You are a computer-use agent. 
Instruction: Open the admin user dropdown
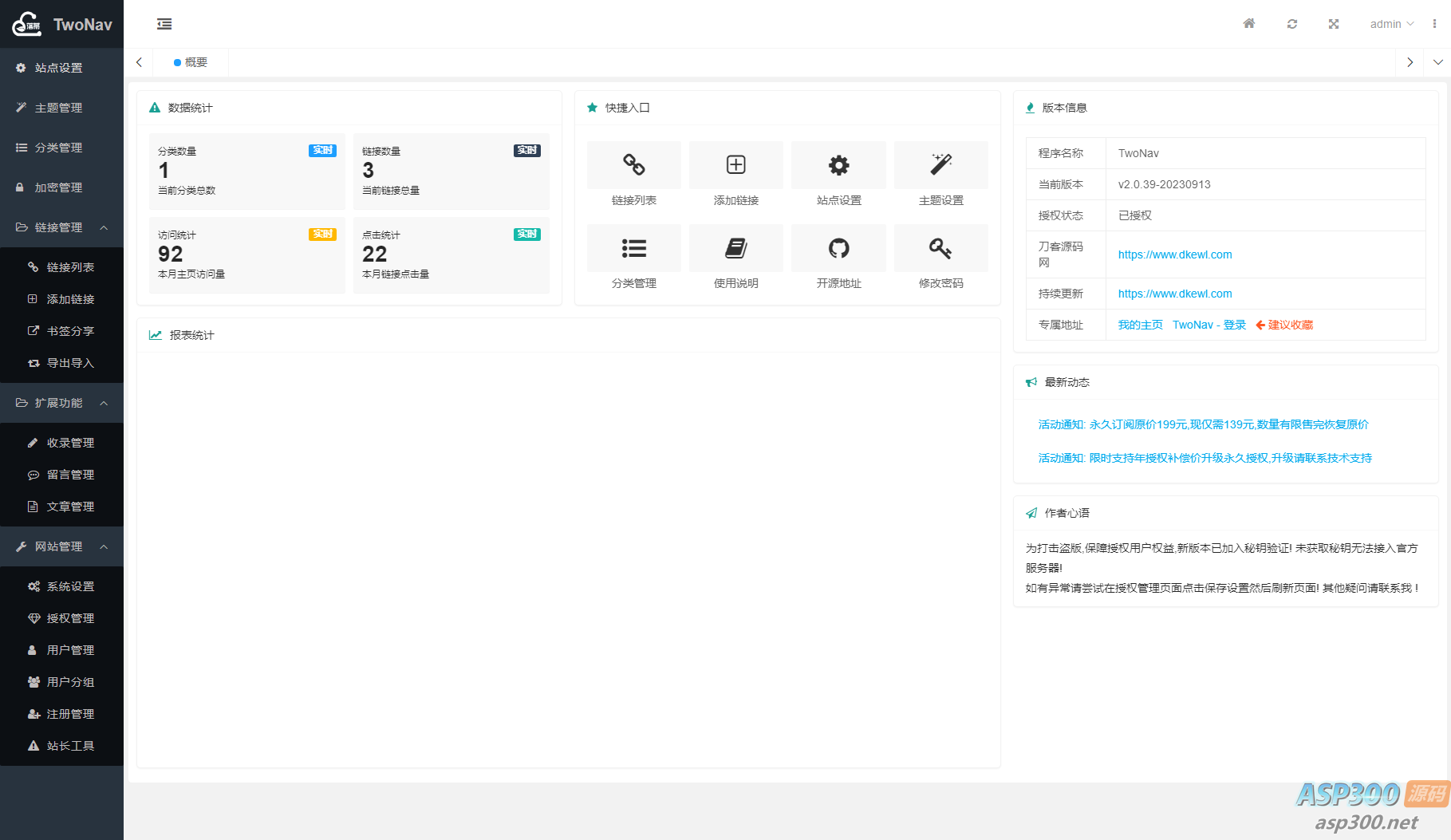tap(1392, 24)
